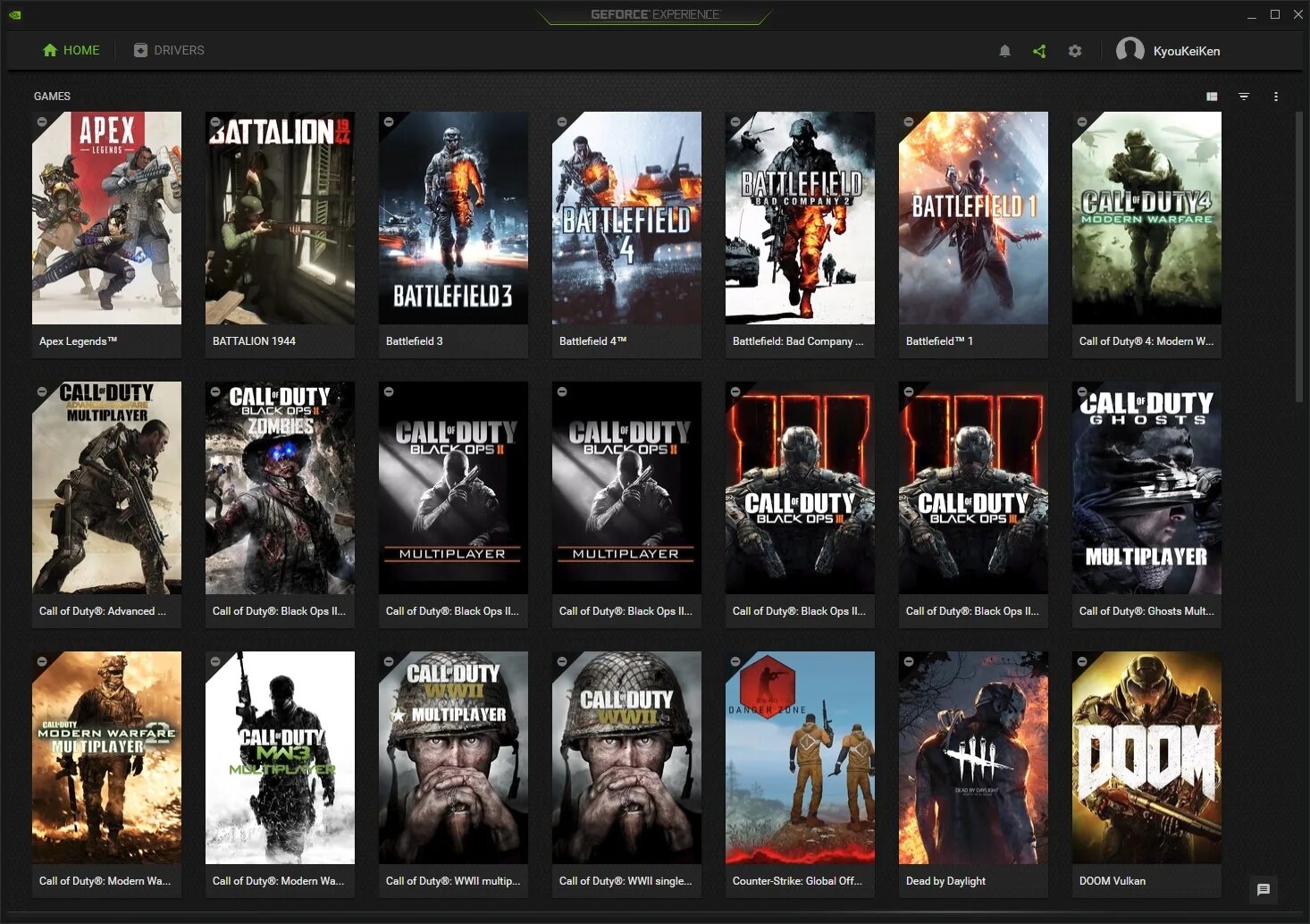1310x924 pixels.
Task: Click status badge on Counter-Strike Danger Zone cover
Action: tap(735, 661)
